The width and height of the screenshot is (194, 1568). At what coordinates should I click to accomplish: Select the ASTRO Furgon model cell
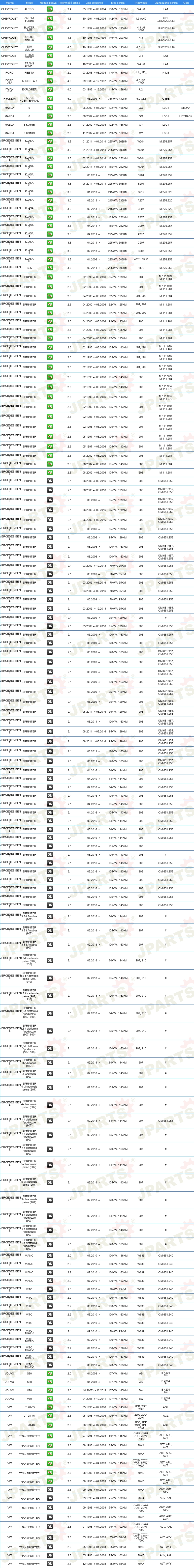coord(29,19)
